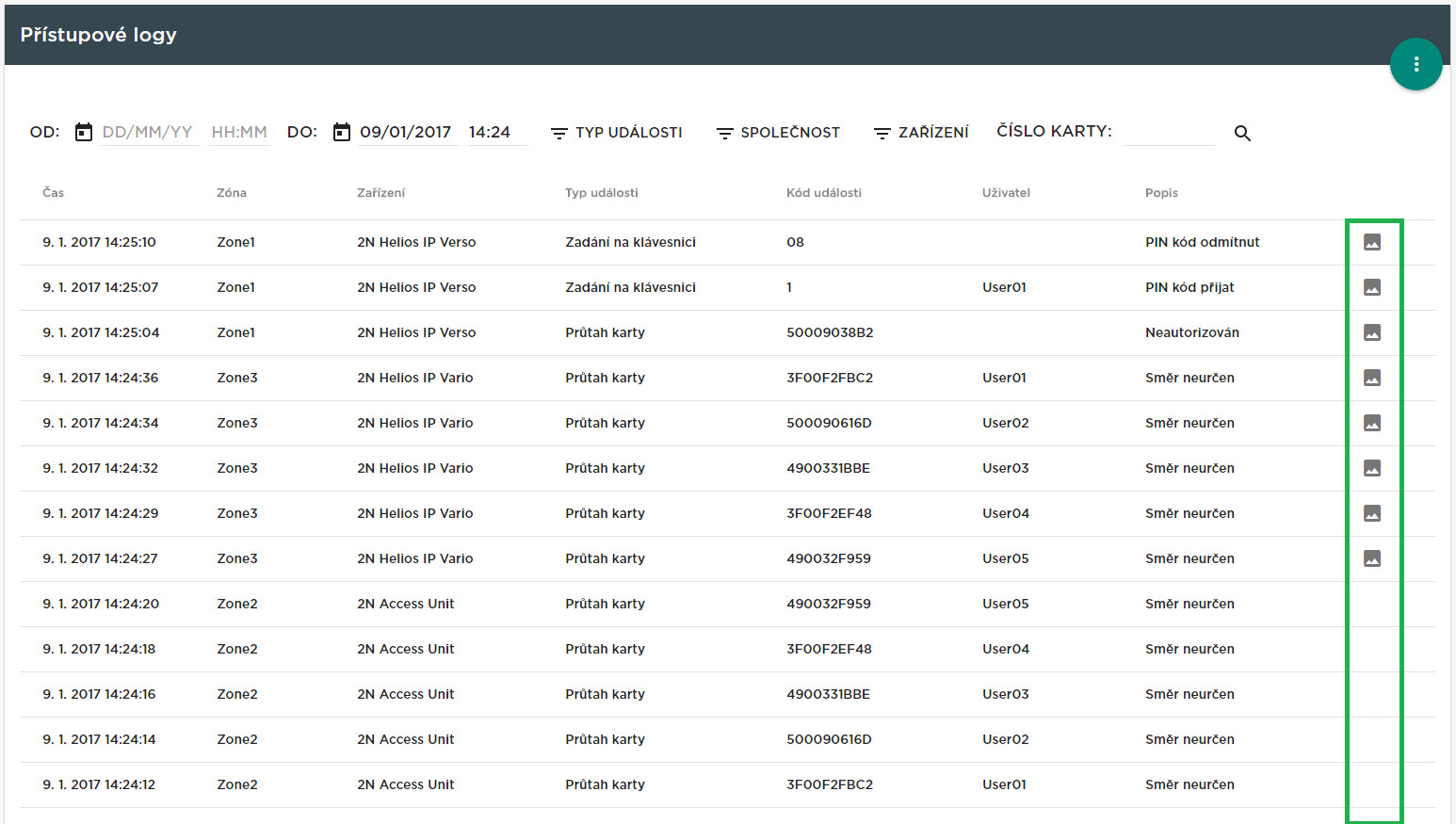View snapshot image for 14:25:07 row
The width and height of the screenshot is (1456, 824).
pos(1372,287)
